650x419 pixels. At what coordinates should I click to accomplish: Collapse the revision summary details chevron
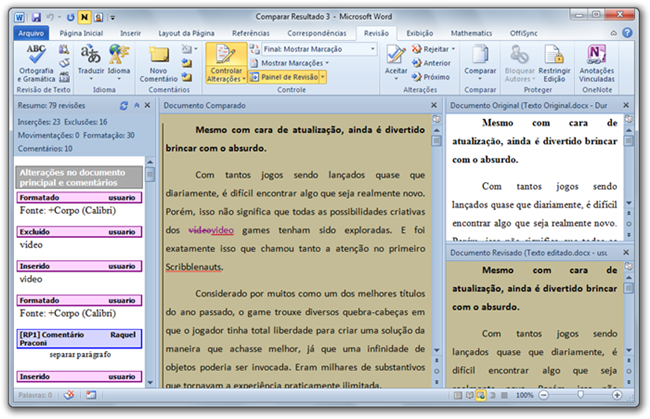(x=136, y=106)
